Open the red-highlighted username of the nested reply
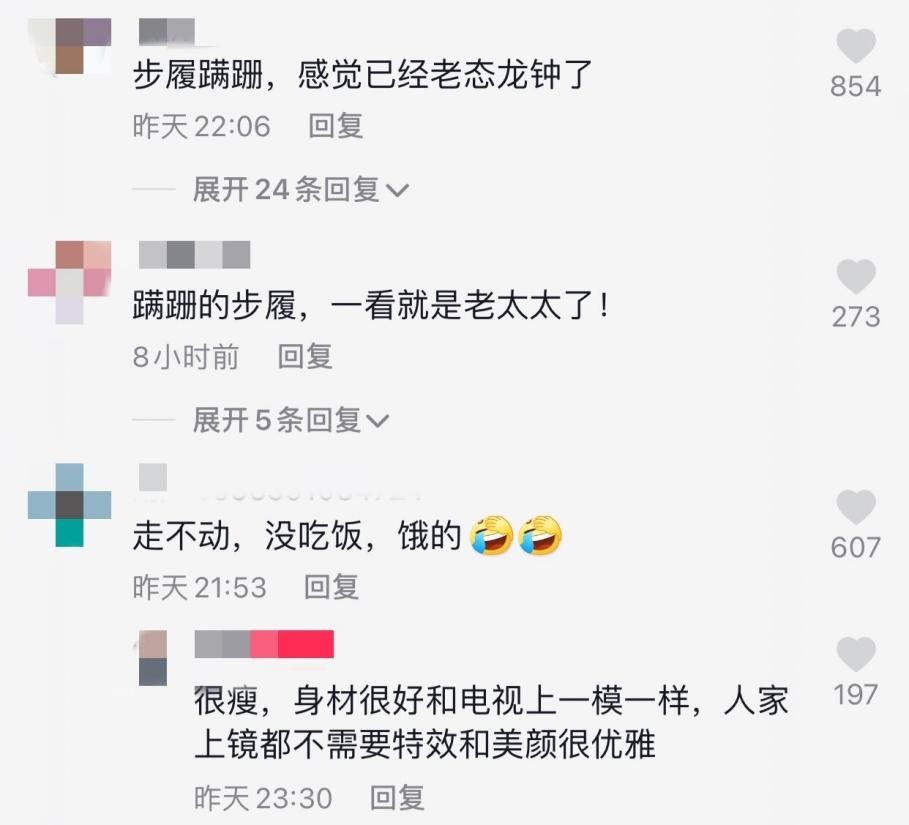The image size is (909, 825). click(264, 644)
